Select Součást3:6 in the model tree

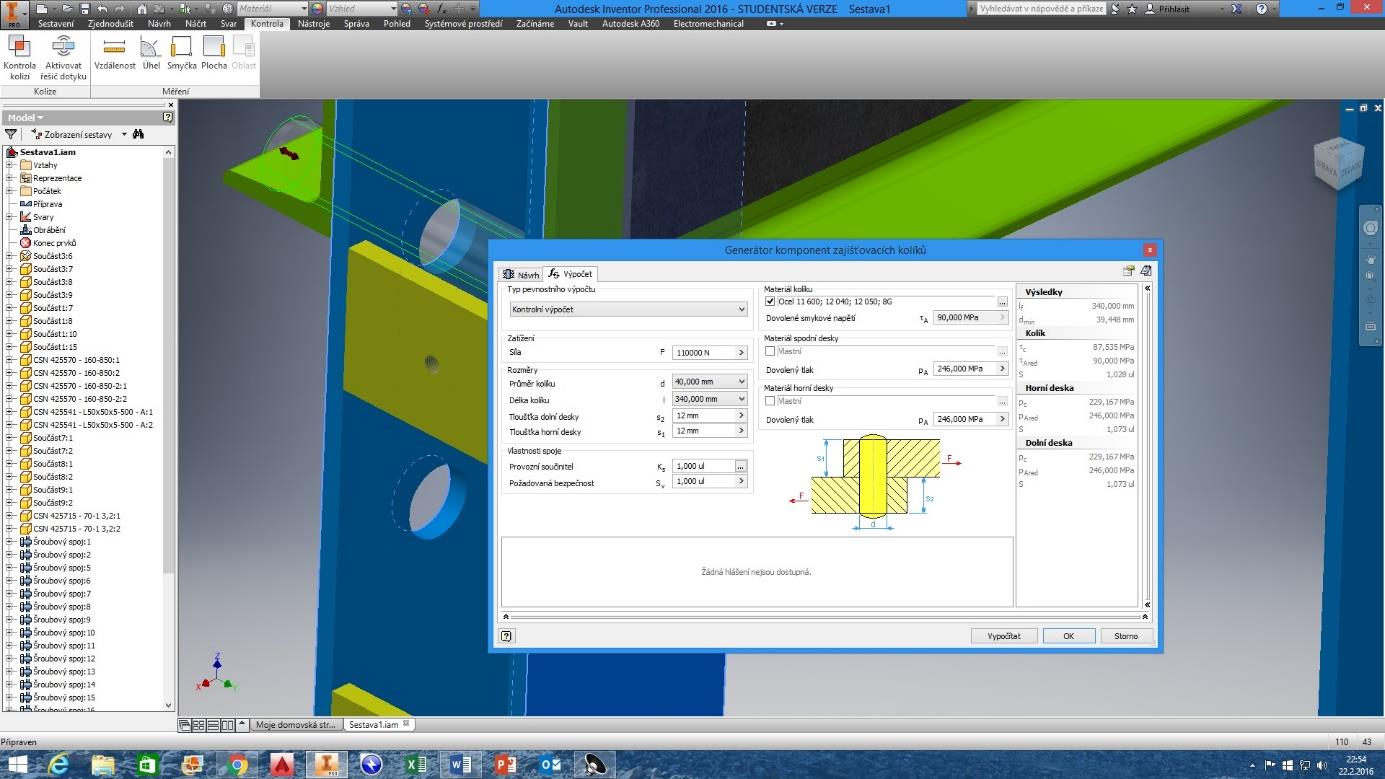tap(52, 256)
